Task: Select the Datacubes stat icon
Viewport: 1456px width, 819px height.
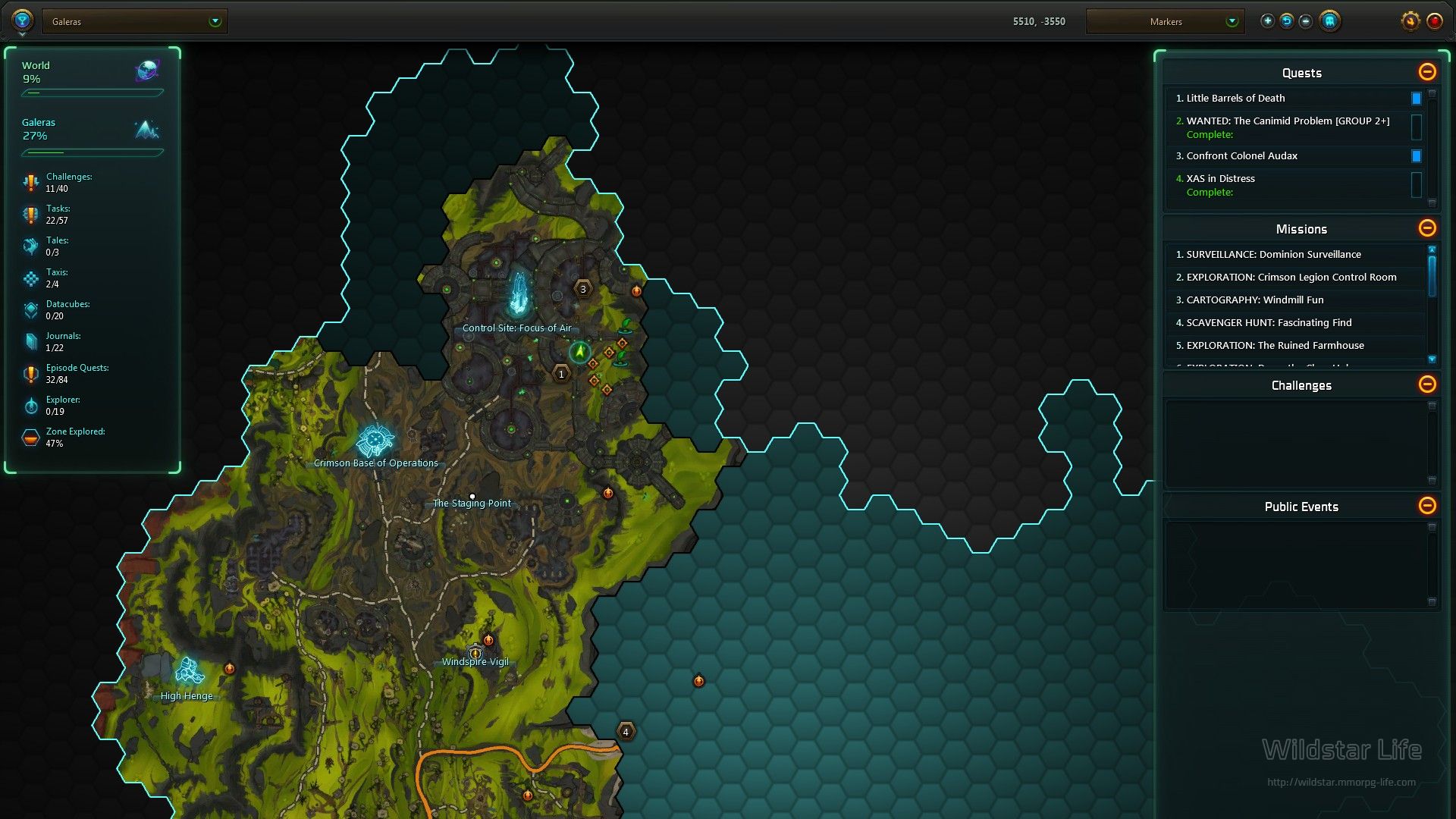Action: [x=30, y=310]
